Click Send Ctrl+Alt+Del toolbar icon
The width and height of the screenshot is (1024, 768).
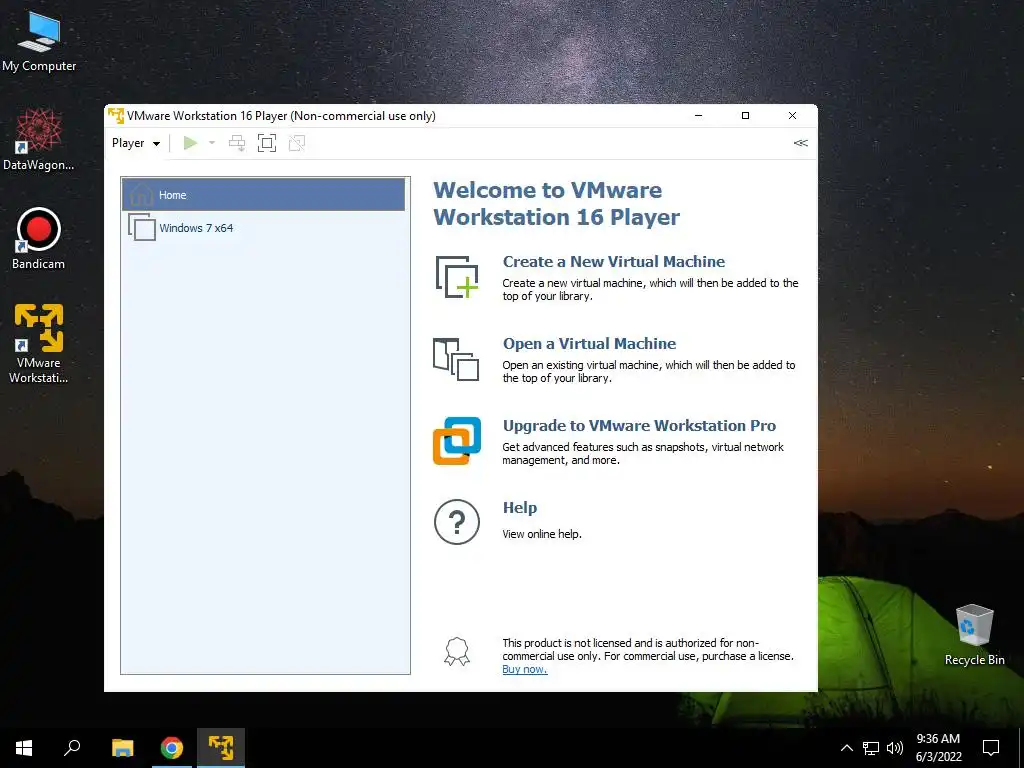237,143
